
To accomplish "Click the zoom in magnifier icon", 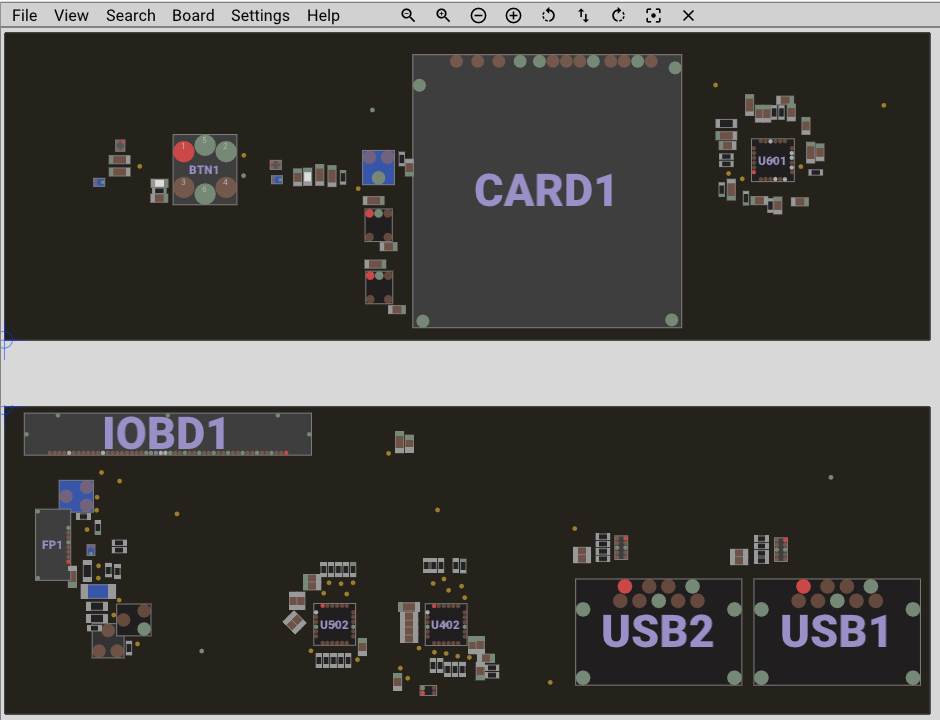I will tap(443, 16).
